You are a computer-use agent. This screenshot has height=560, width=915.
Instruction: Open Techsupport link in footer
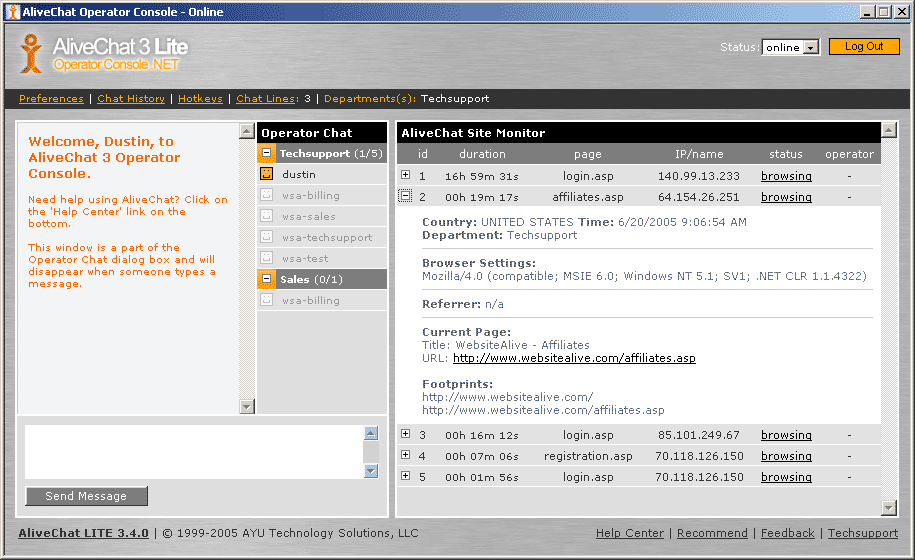click(862, 533)
